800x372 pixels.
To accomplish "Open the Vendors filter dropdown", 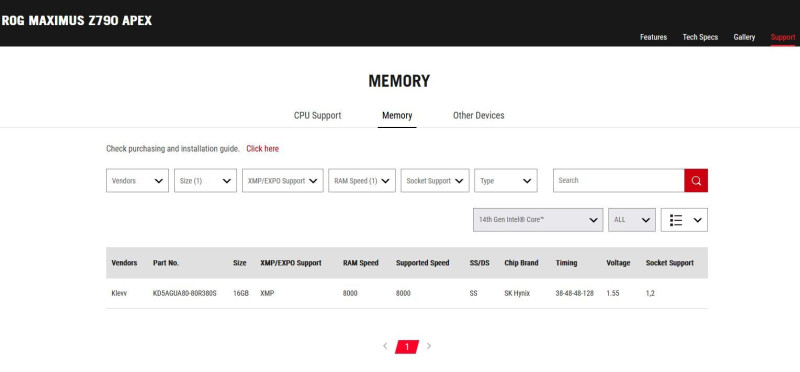I will (137, 181).
